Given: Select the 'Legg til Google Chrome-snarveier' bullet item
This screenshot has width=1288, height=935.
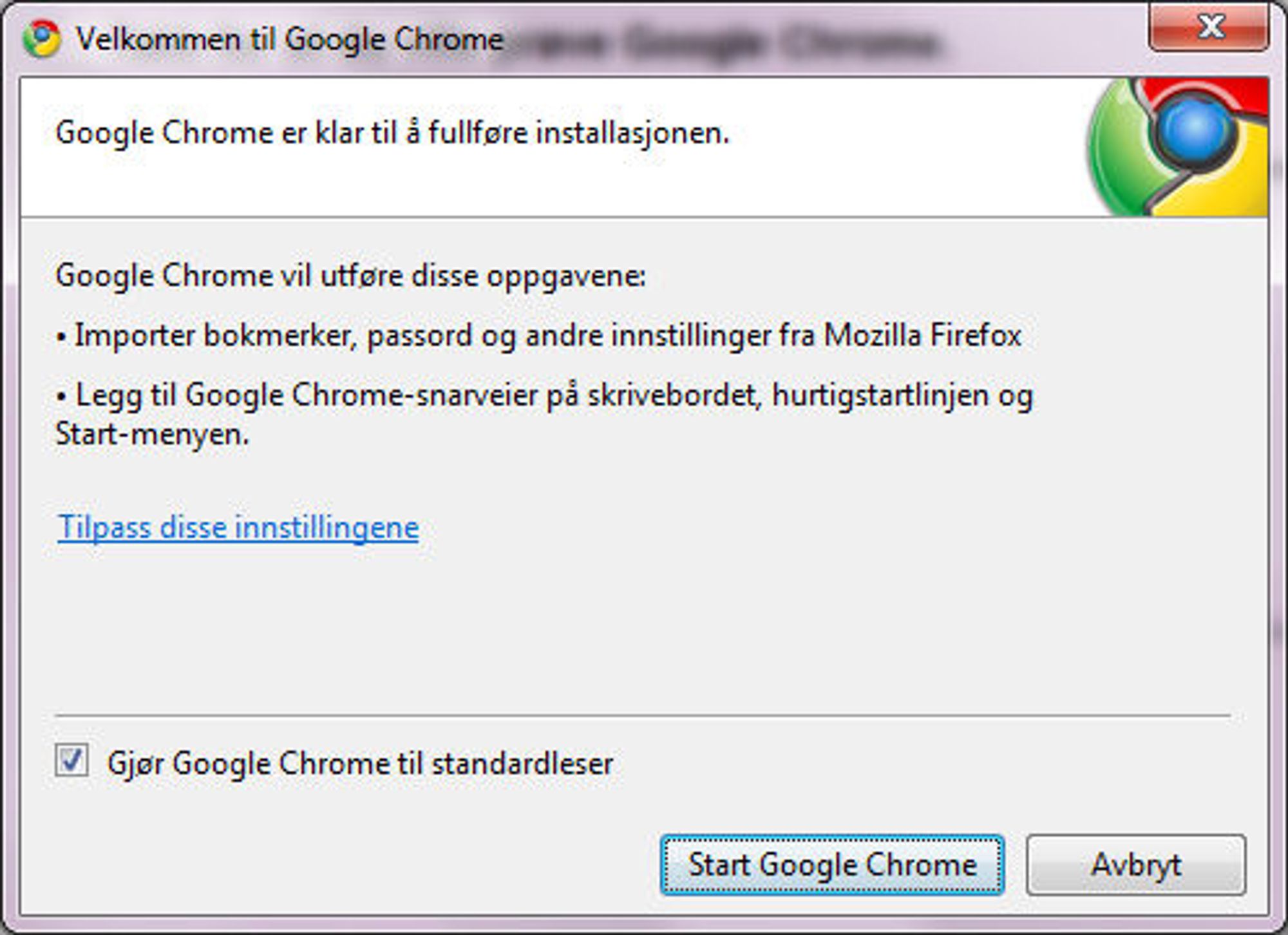Looking at the screenshot, I should click(x=544, y=413).
